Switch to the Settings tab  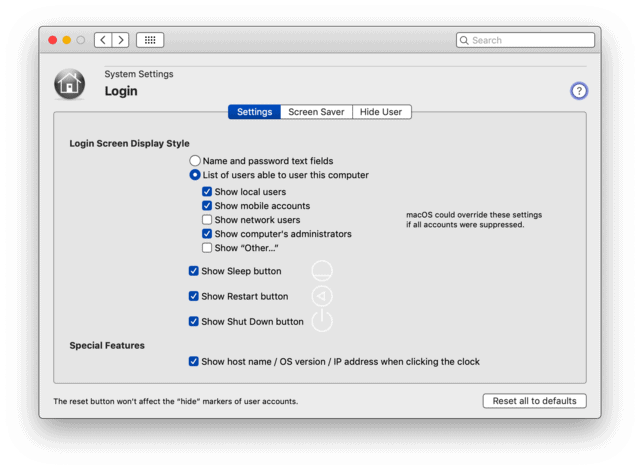(x=254, y=112)
